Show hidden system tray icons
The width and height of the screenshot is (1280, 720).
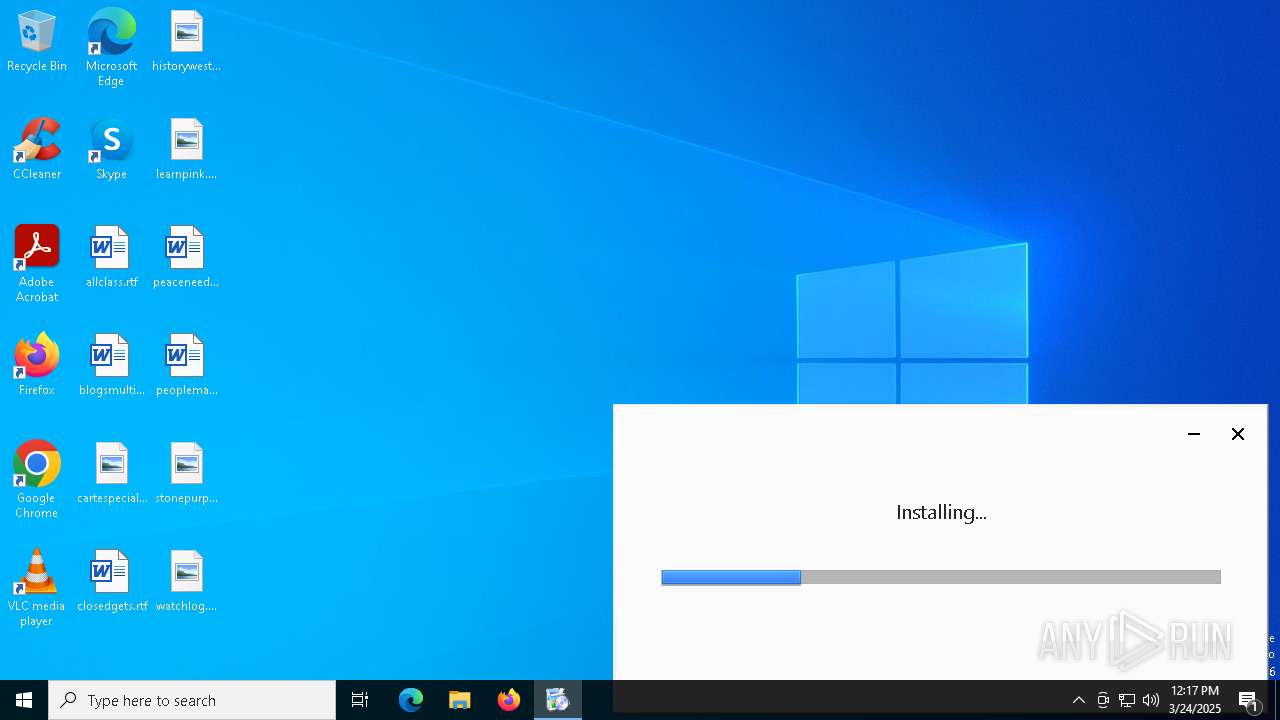click(x=1079, y=700)
